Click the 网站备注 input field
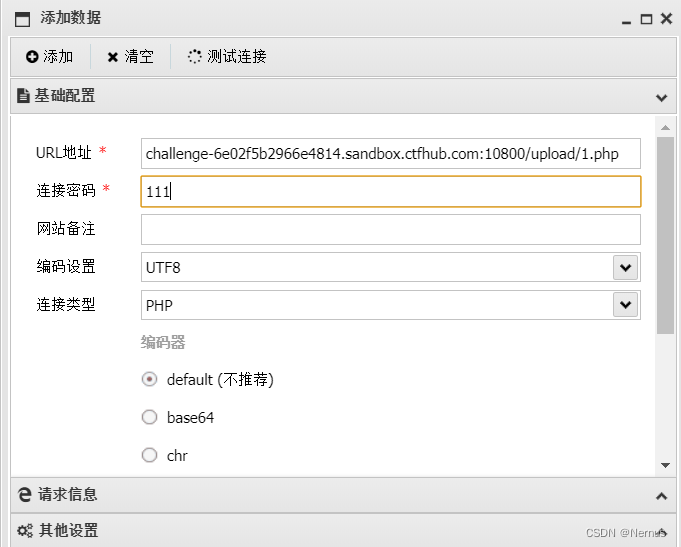Viewport: 681px width, 547px height. (390, 229)
